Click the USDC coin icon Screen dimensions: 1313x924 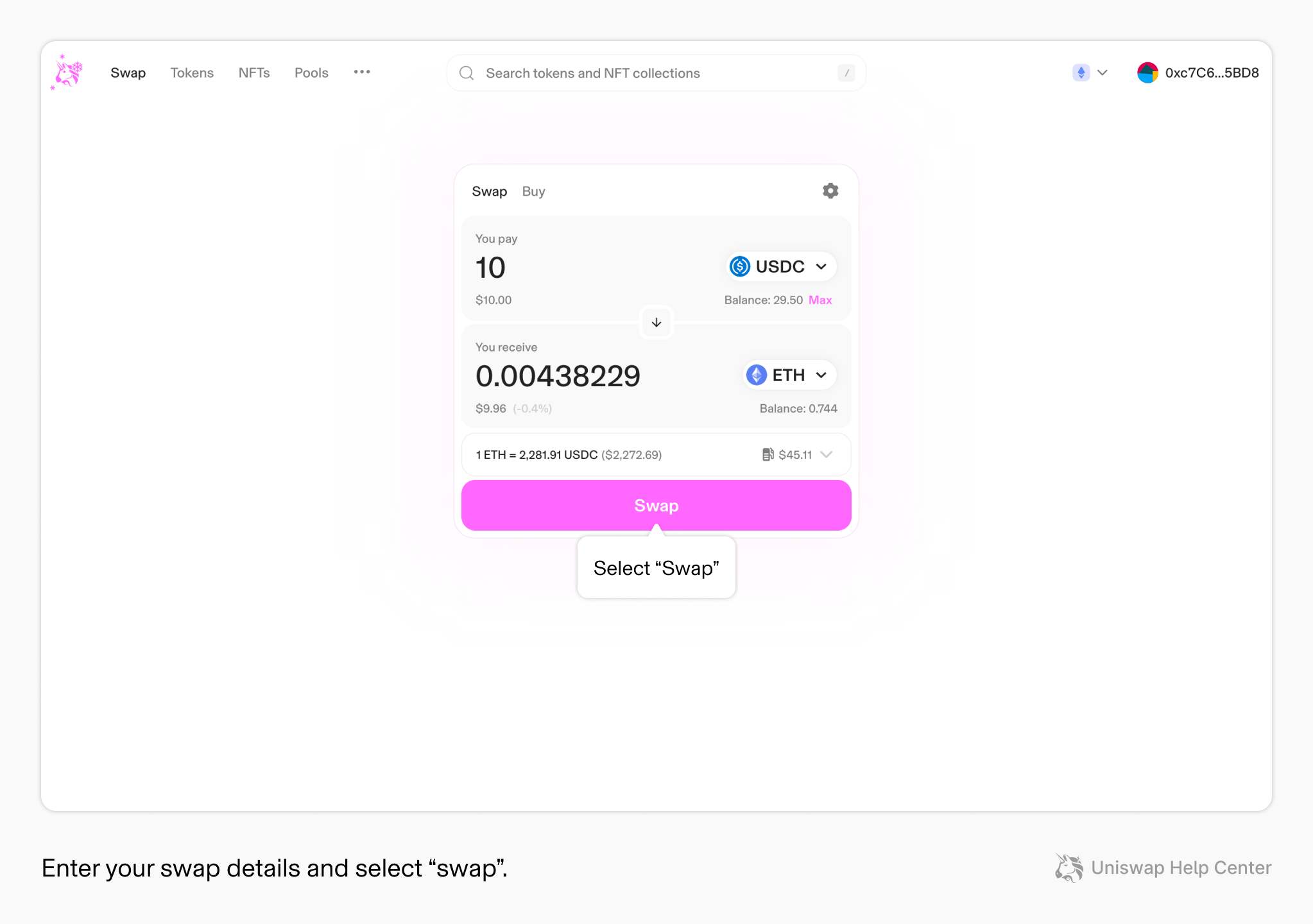[739, 266]
